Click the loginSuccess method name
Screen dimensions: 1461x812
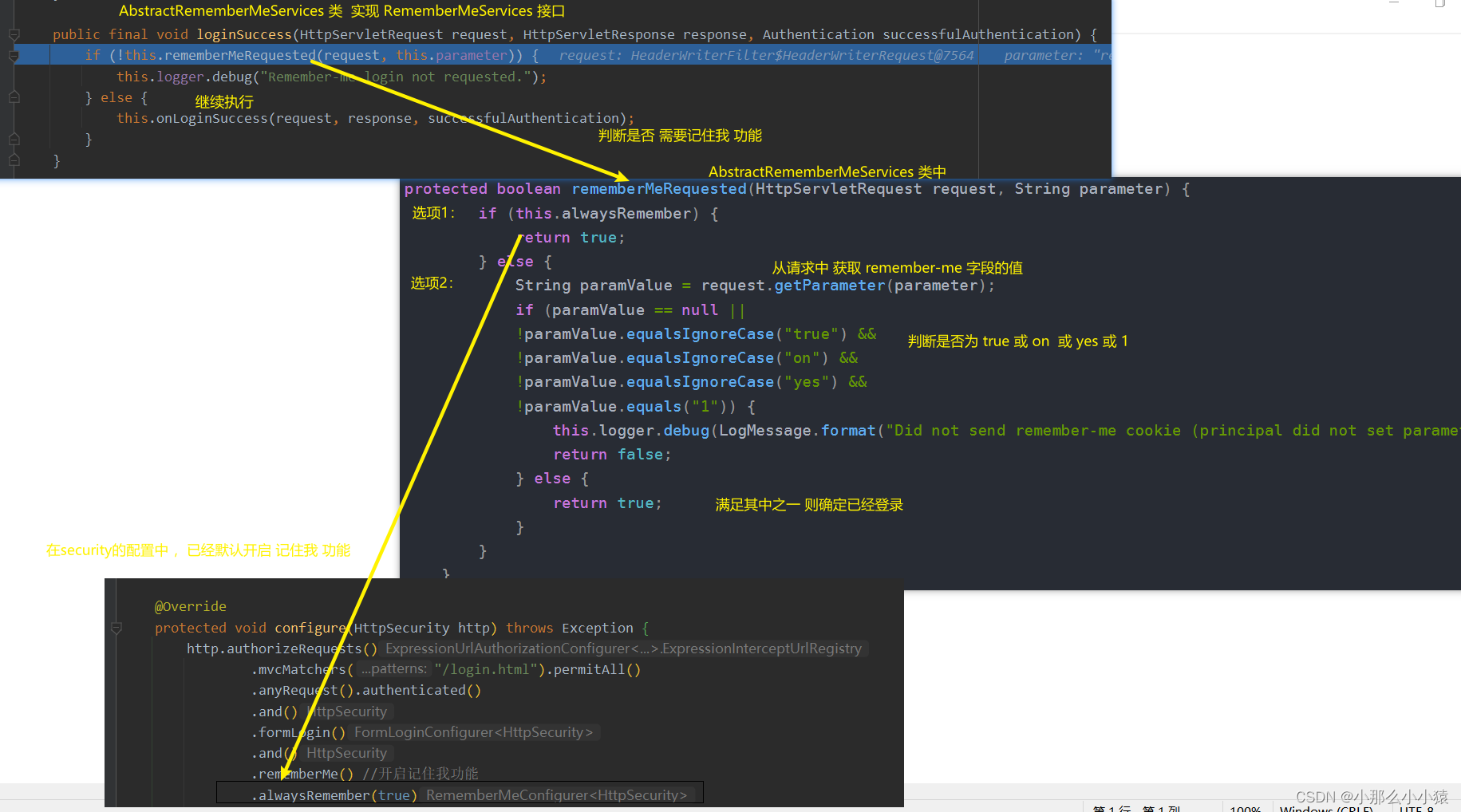pos(244,34)
